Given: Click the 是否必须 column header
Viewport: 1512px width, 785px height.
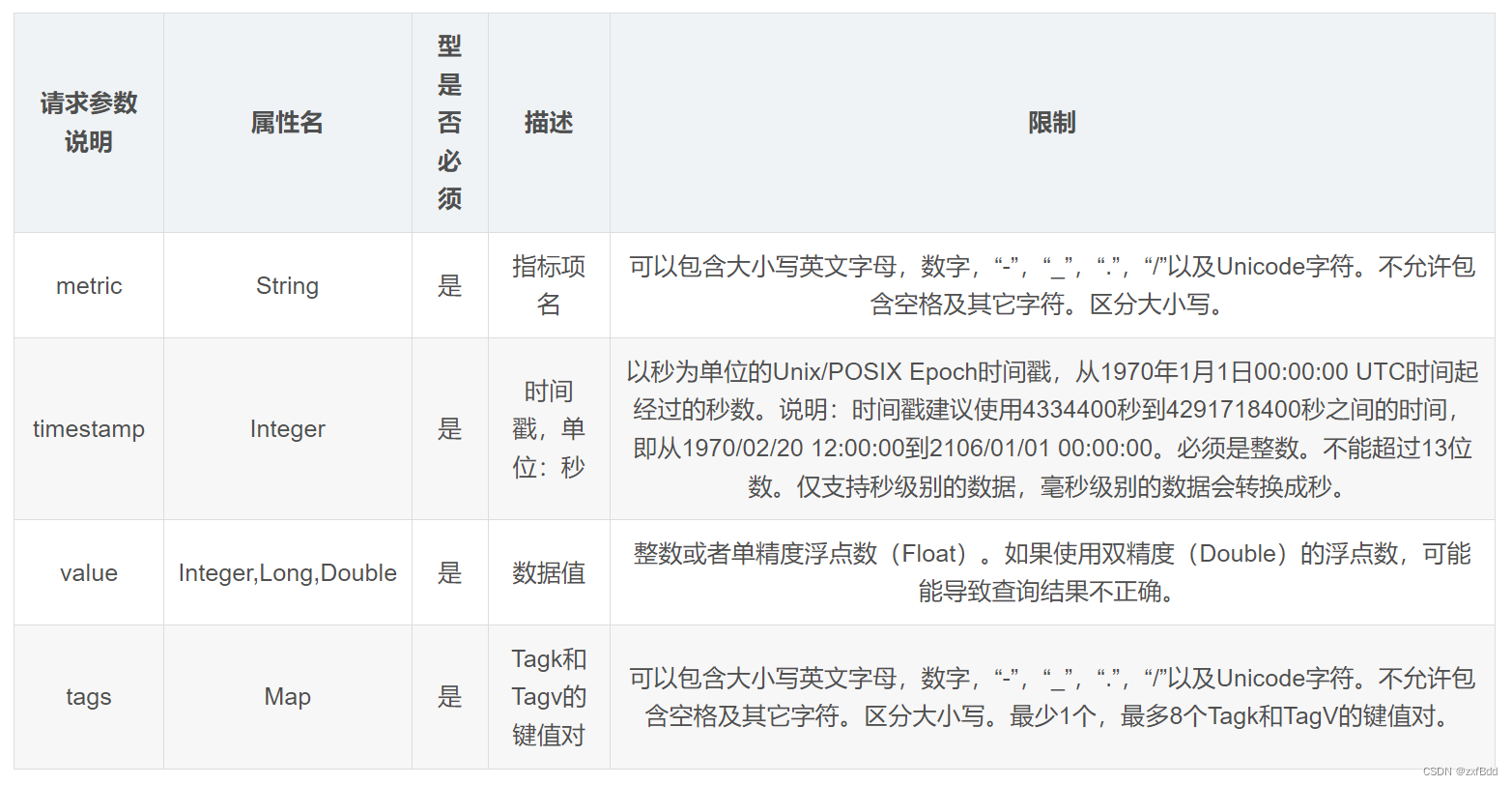Looking at the screenshot, I should pyautogui.click(x=450, y=123).
